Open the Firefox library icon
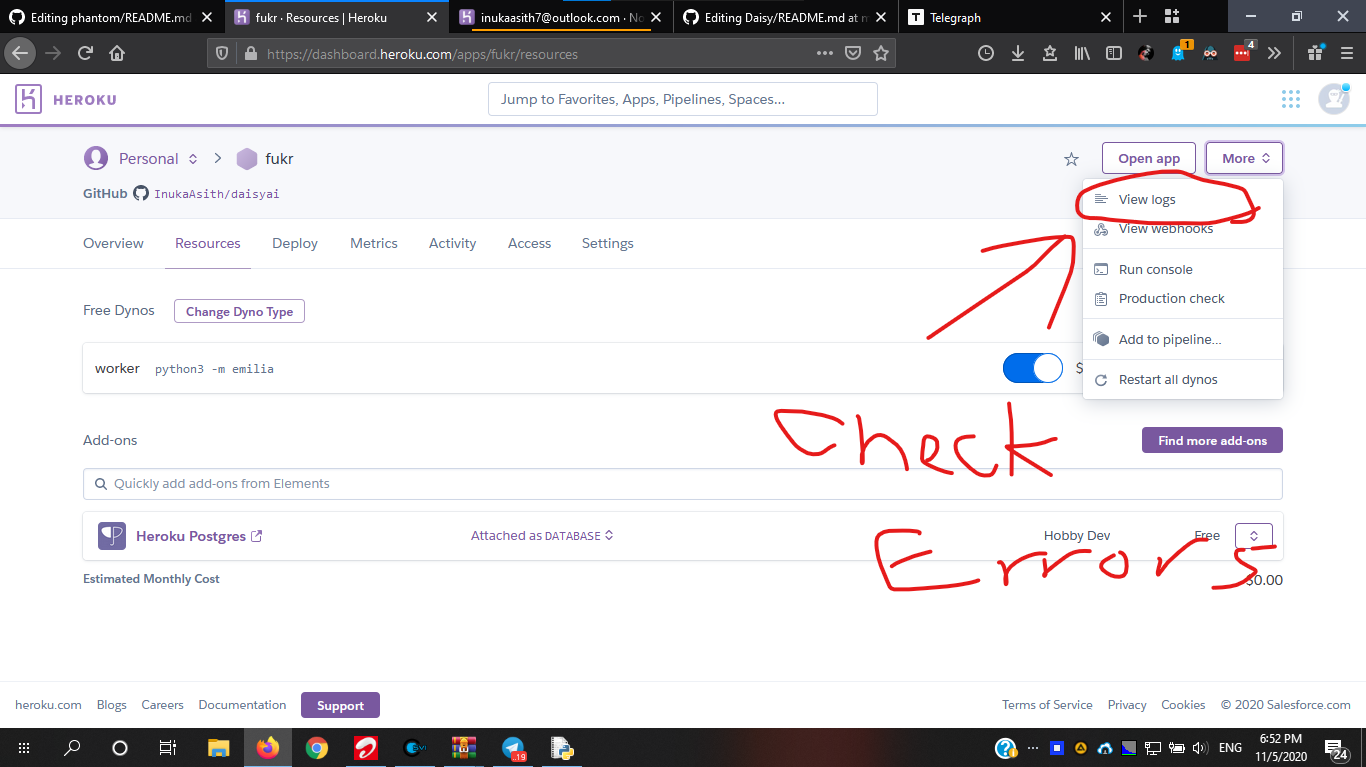 click(x=1082, y=54)
